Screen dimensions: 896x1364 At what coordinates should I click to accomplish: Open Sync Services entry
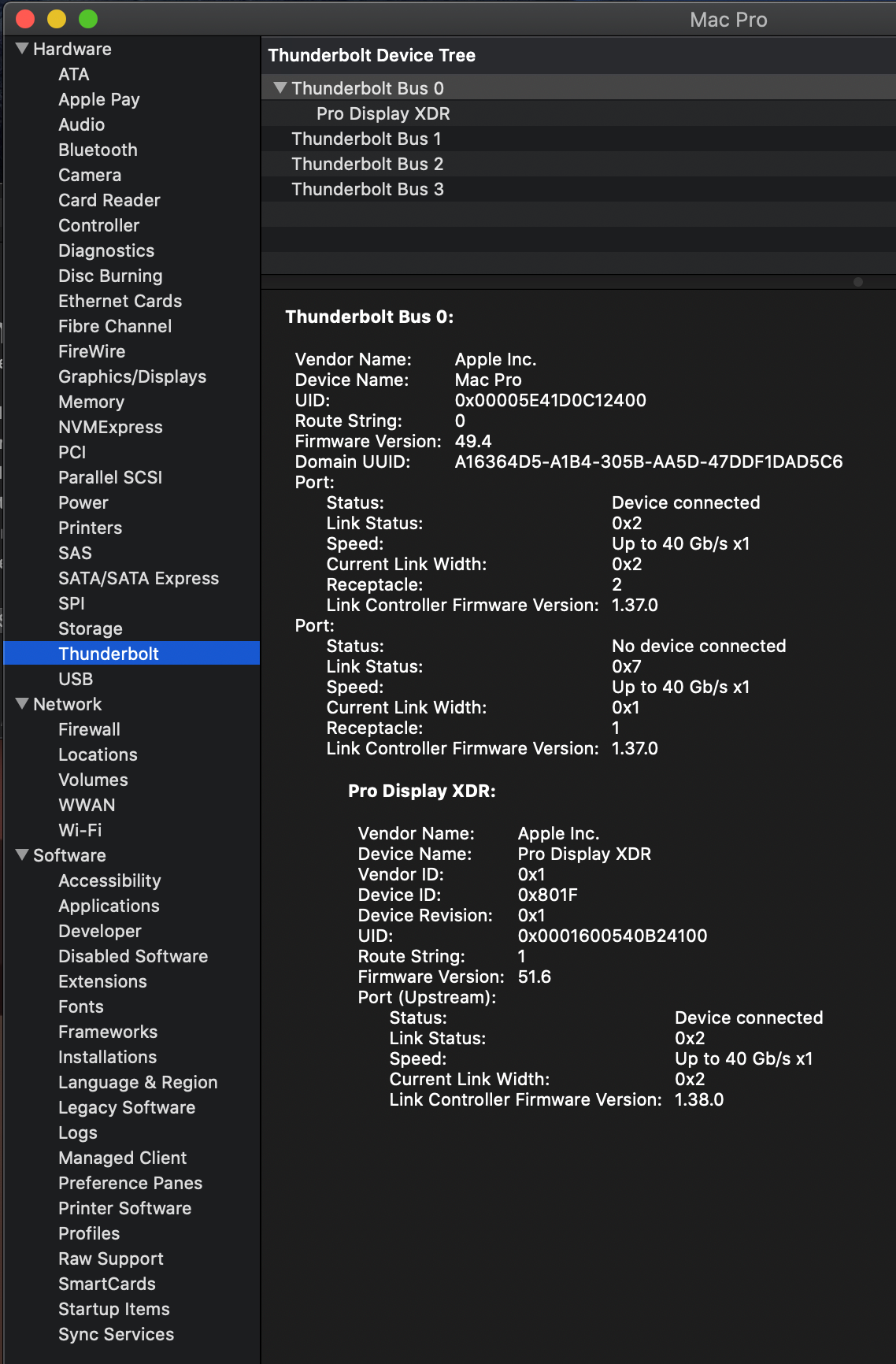tap(116, 1334)
